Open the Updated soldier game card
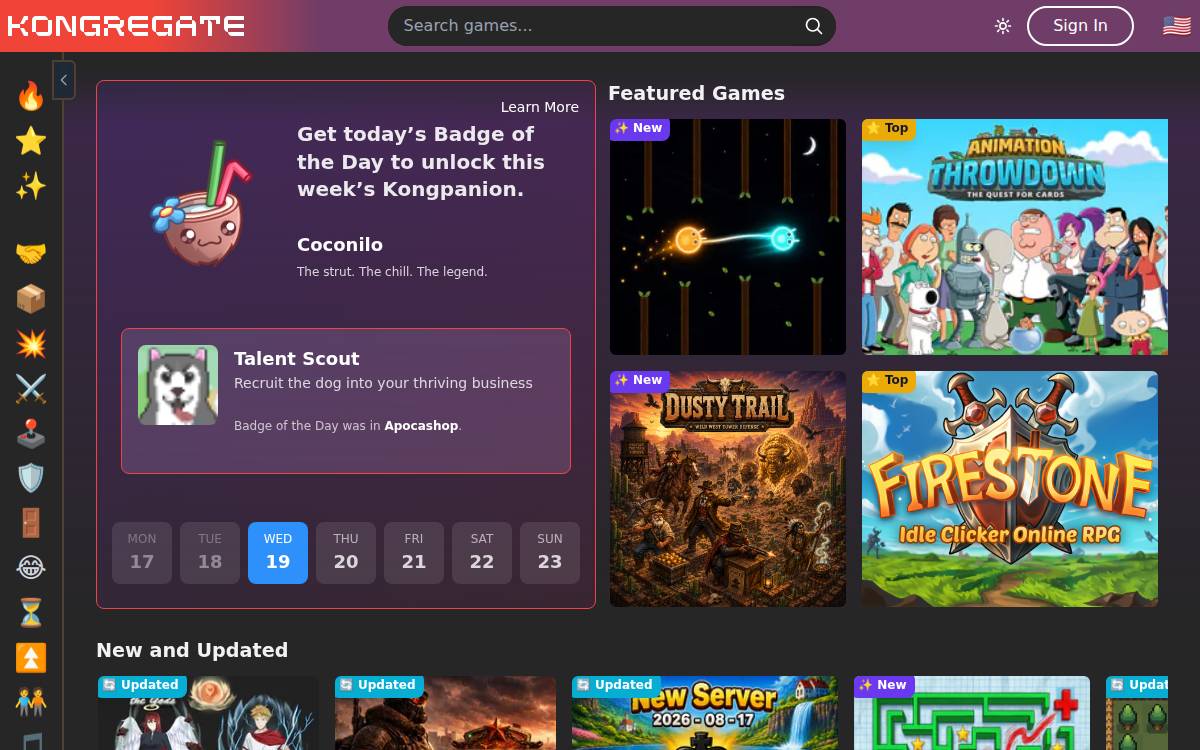 [x=445, y=713]
